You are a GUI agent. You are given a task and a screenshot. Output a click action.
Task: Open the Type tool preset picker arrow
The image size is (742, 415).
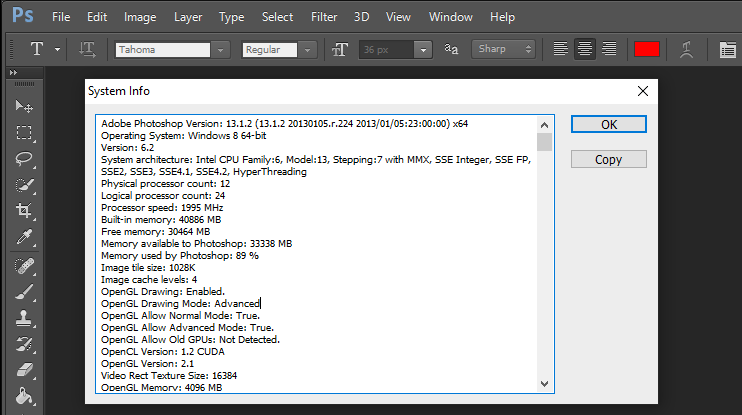[57, 49]
